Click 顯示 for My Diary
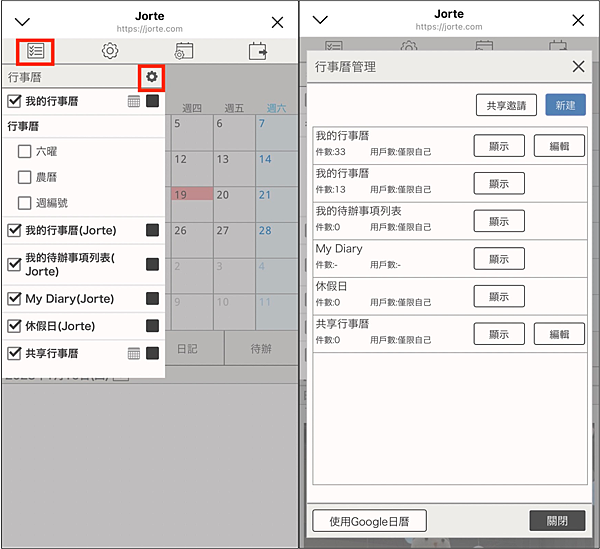The height and width of the screenshot is (549, 600). coord(499,259)
